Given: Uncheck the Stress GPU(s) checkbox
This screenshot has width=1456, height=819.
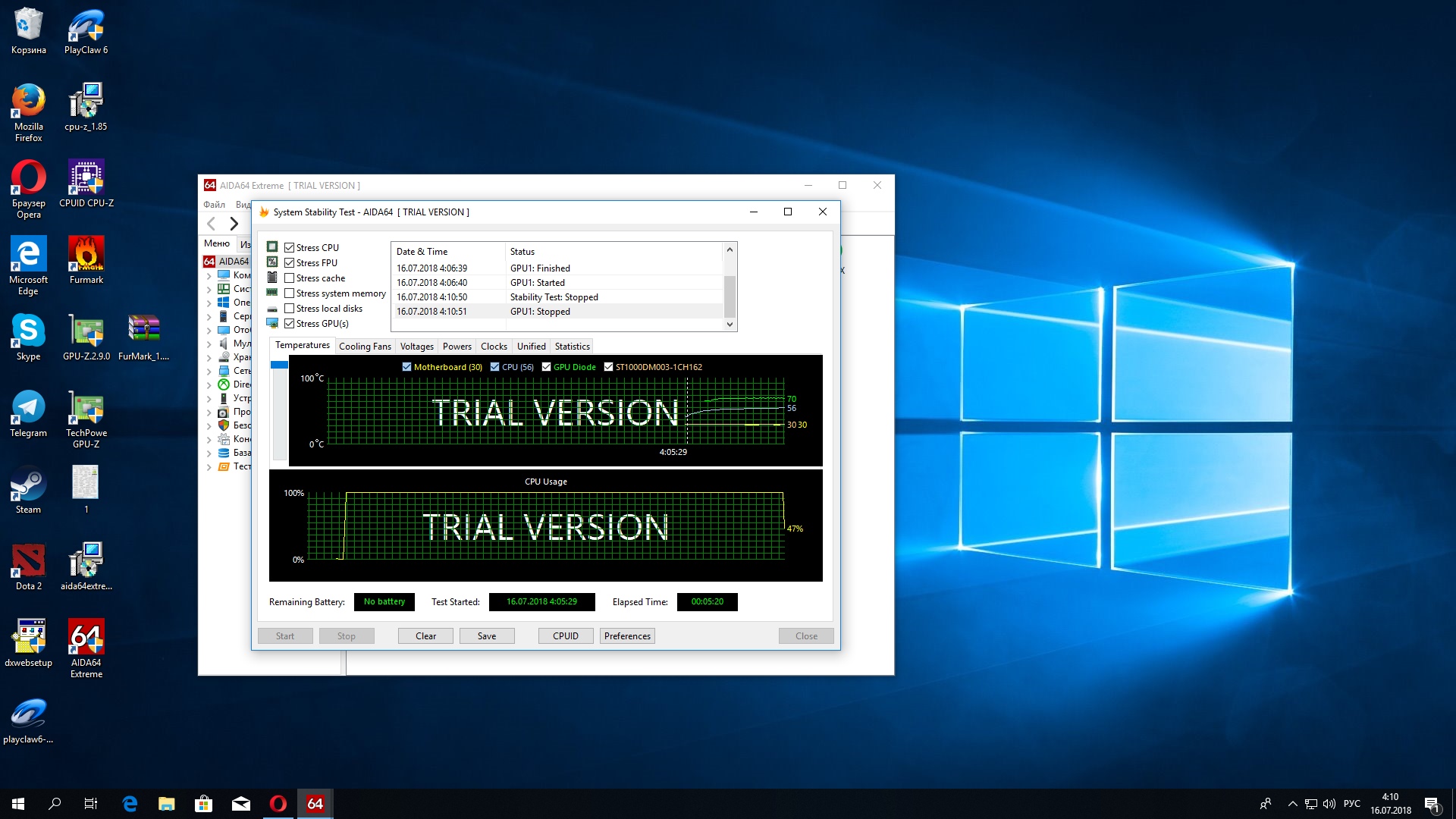Looking at the screenshot, I should tap(289, 324).
